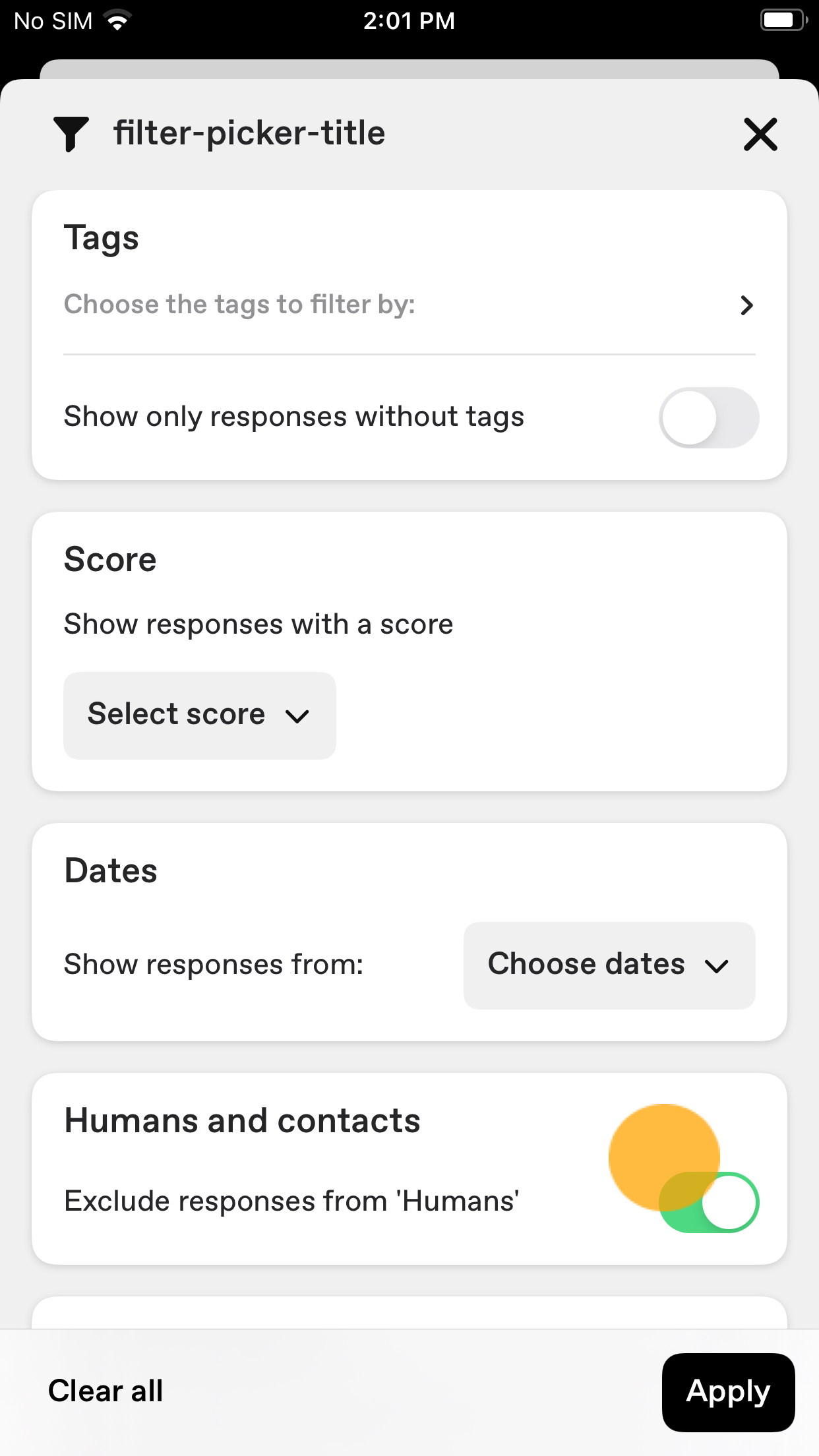The image size is (819, 1456).
Task: Tap the Dates section heading
Action: [111, 871]
